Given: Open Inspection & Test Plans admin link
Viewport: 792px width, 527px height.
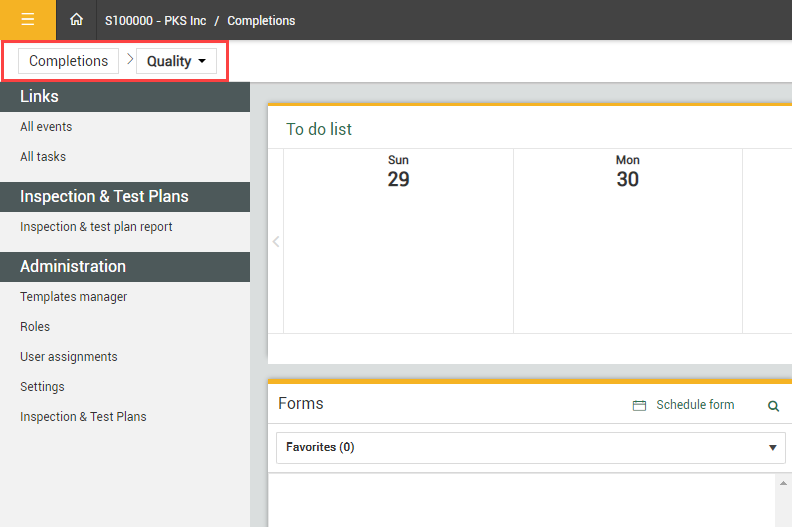Looking at the screenshot, I should [83, 417].
